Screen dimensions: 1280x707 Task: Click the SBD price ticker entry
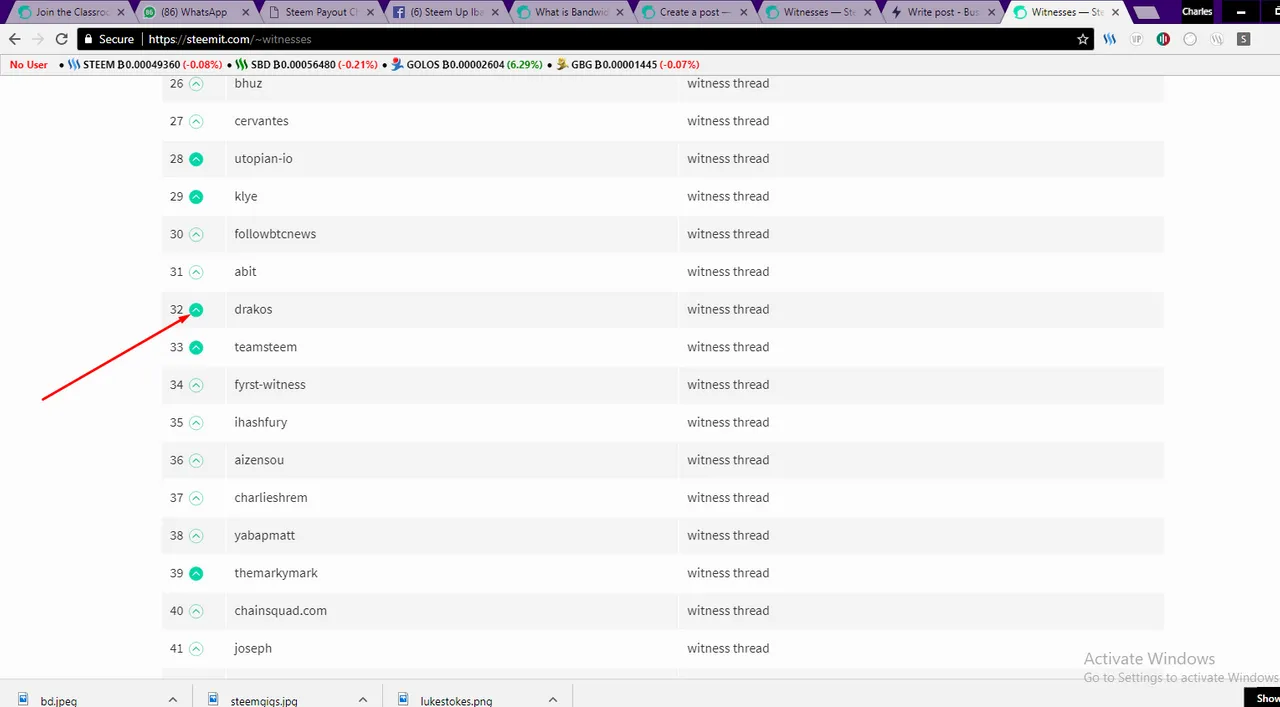click(x=306, y=65)
